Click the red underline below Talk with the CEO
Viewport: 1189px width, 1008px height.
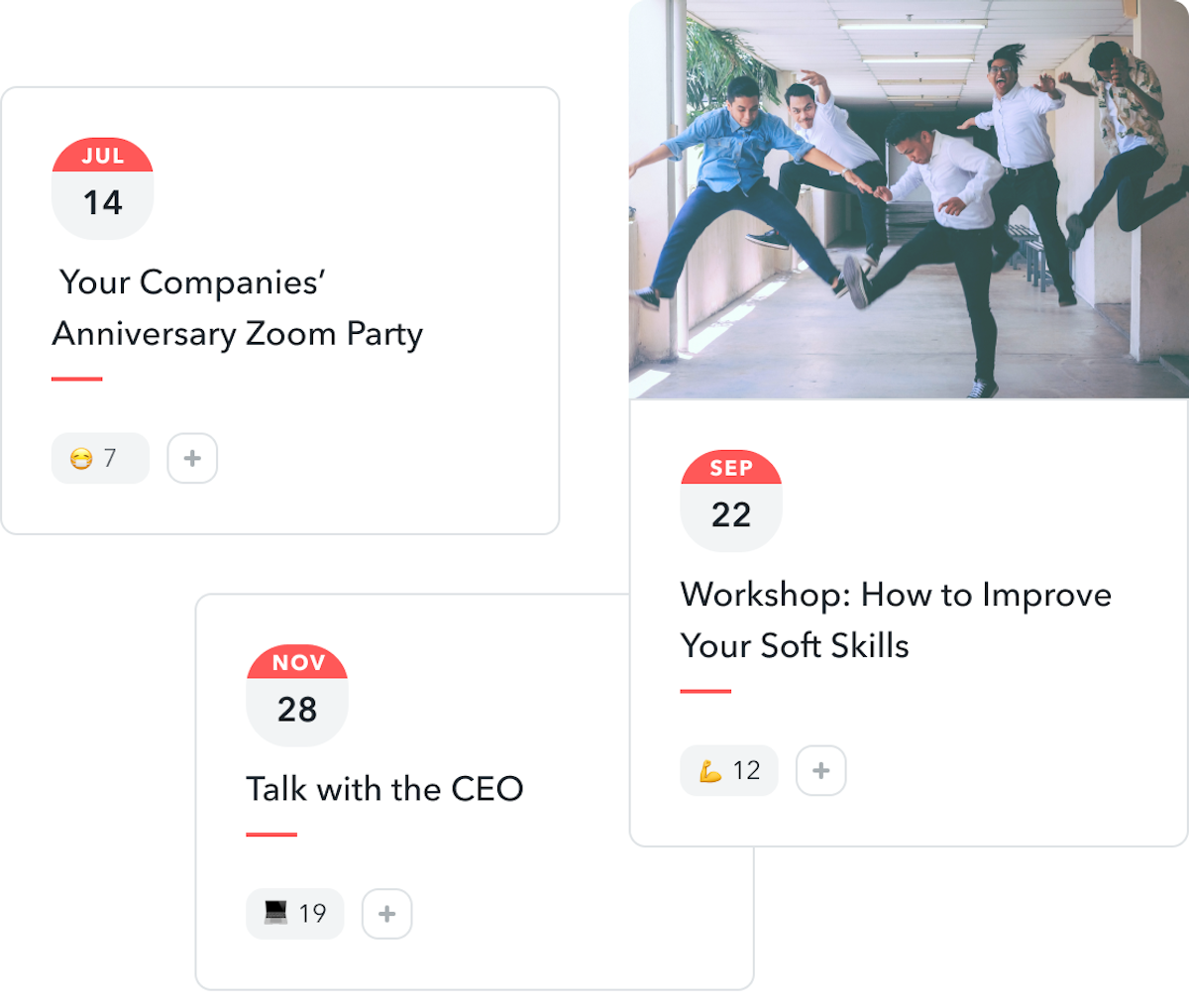(271, 833)
